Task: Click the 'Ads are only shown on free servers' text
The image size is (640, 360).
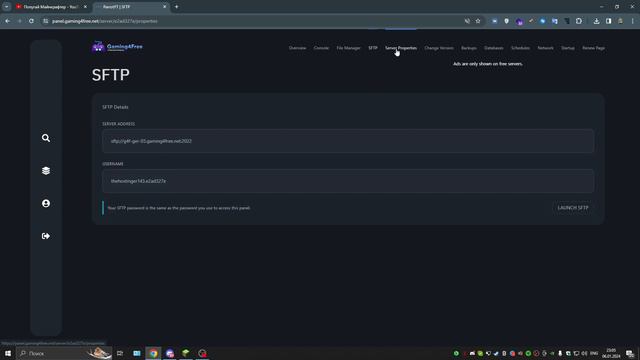Action: [487, 64]
